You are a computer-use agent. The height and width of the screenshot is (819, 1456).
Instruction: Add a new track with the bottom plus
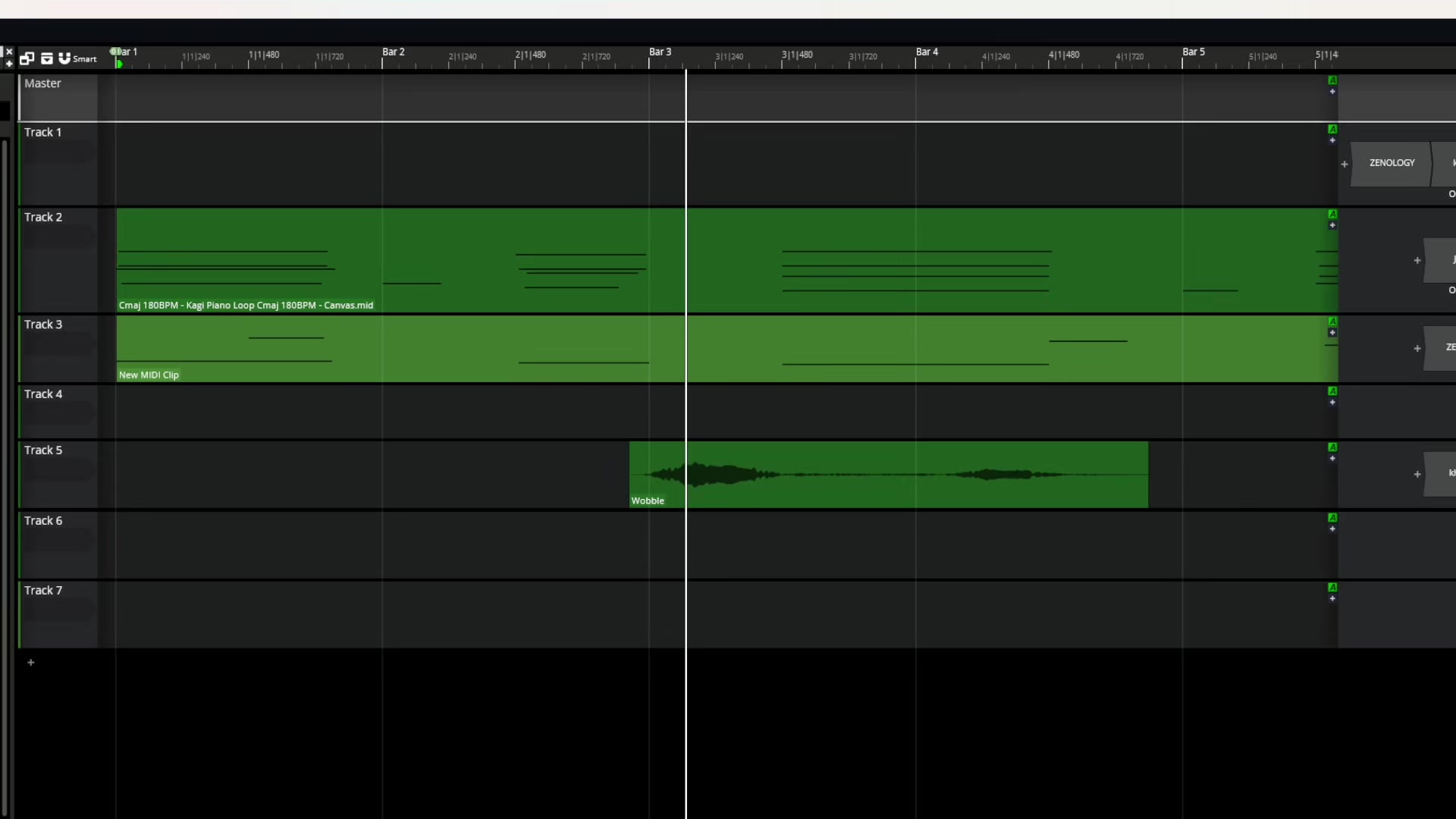(x=31, y=662)
